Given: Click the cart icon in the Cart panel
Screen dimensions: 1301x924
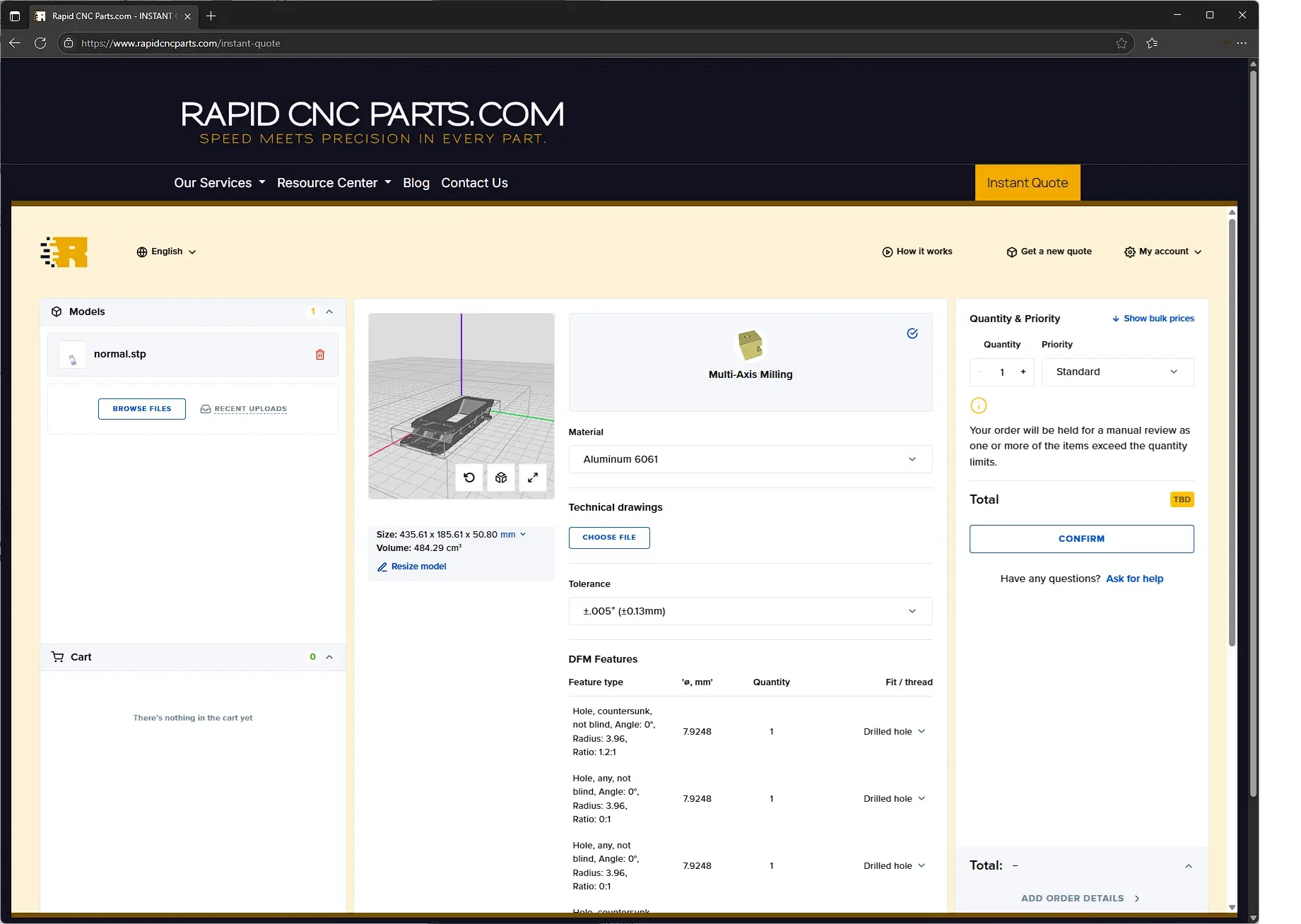Looking at the screenshot, I should tap(57, 656).
